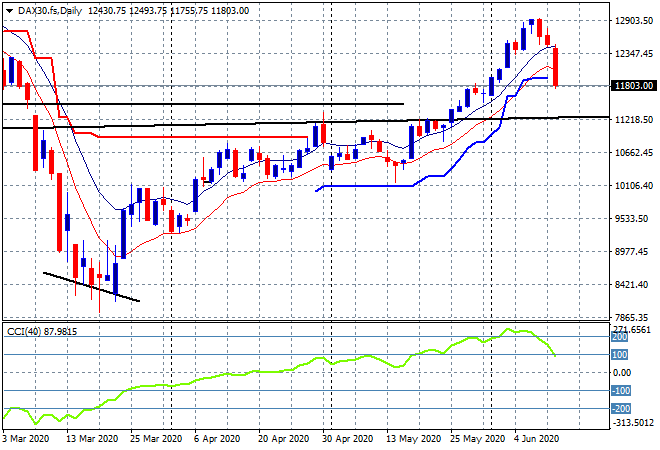Click the 13 May 2020 date label
Viewport: 660px width, 450px height.
(x=413, y=439)
